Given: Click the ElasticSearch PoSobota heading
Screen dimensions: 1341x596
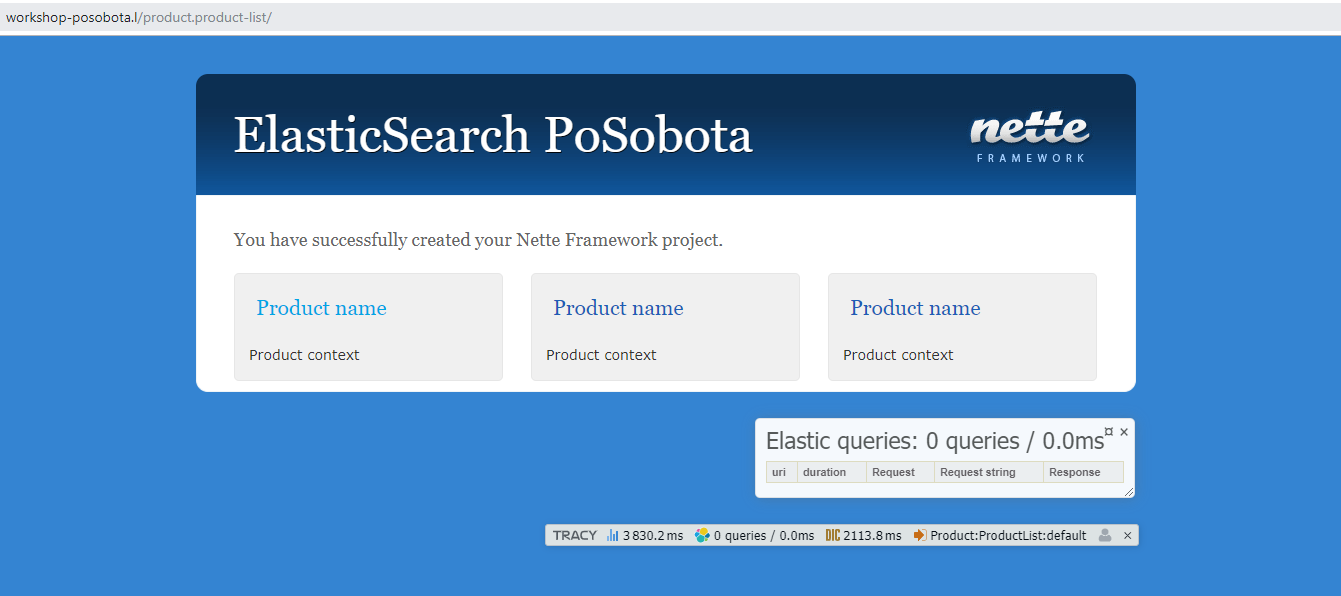Looking at the screenshot, I should click(493, 135).
